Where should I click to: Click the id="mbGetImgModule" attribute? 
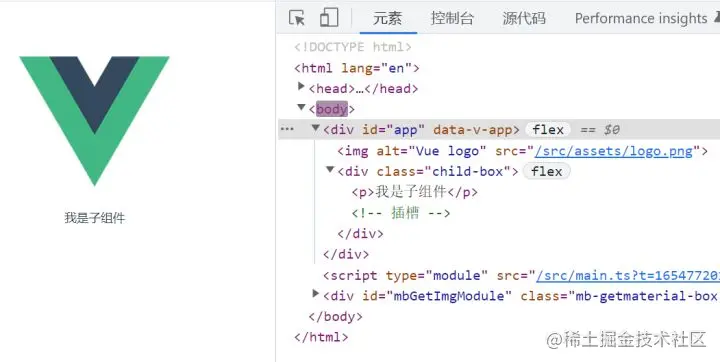437,296
